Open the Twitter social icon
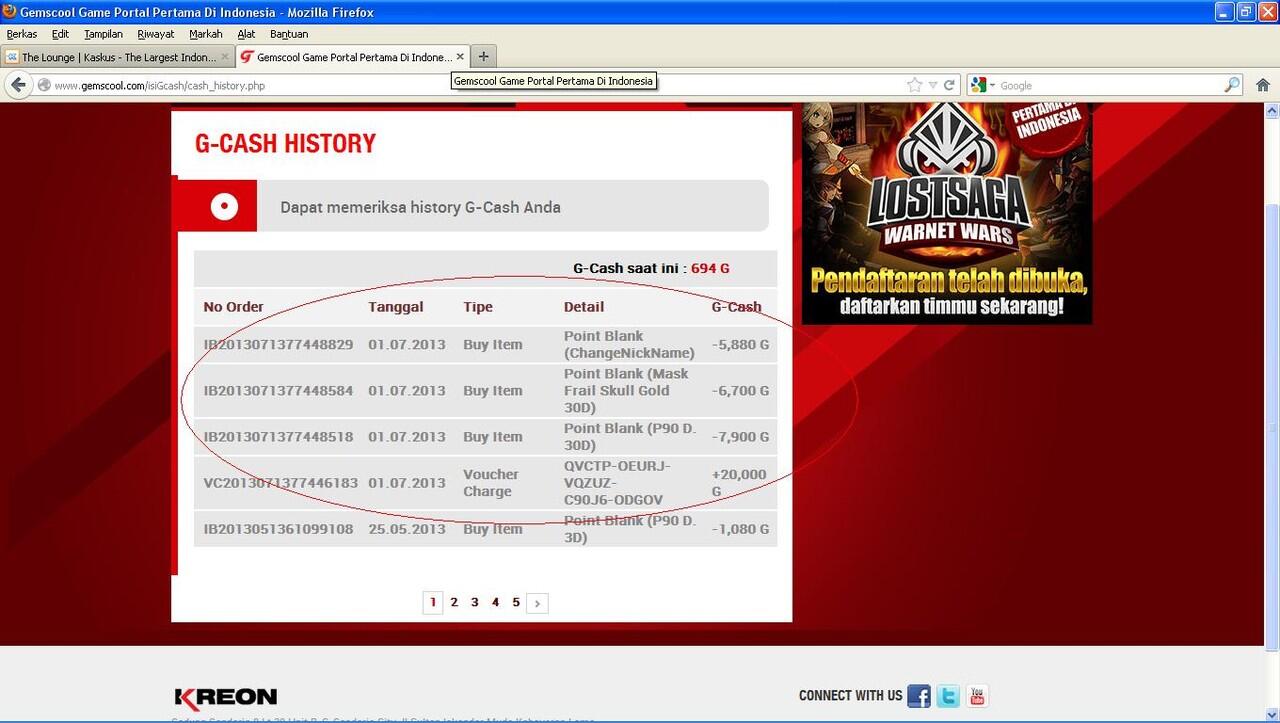Screen dimensions: 1280x723 pyautogui.click(x=948, y=696)
